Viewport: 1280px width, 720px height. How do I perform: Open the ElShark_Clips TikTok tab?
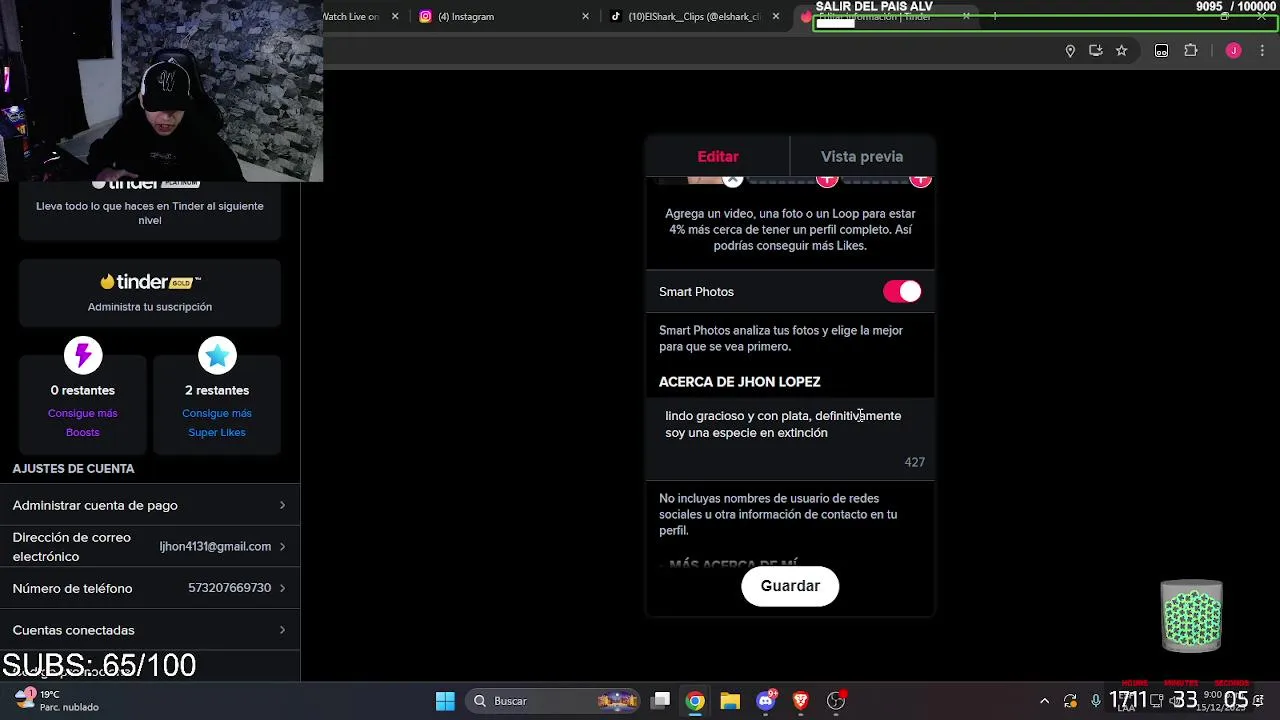(694, 16)
